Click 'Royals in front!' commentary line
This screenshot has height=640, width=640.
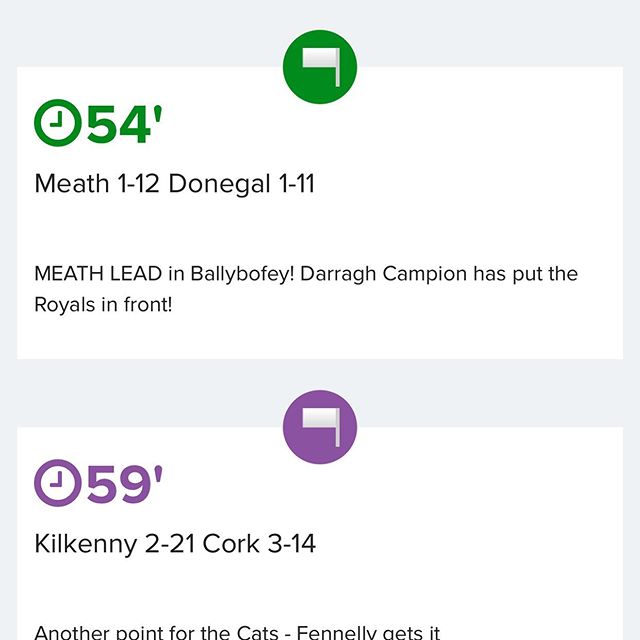coord(103,304)
